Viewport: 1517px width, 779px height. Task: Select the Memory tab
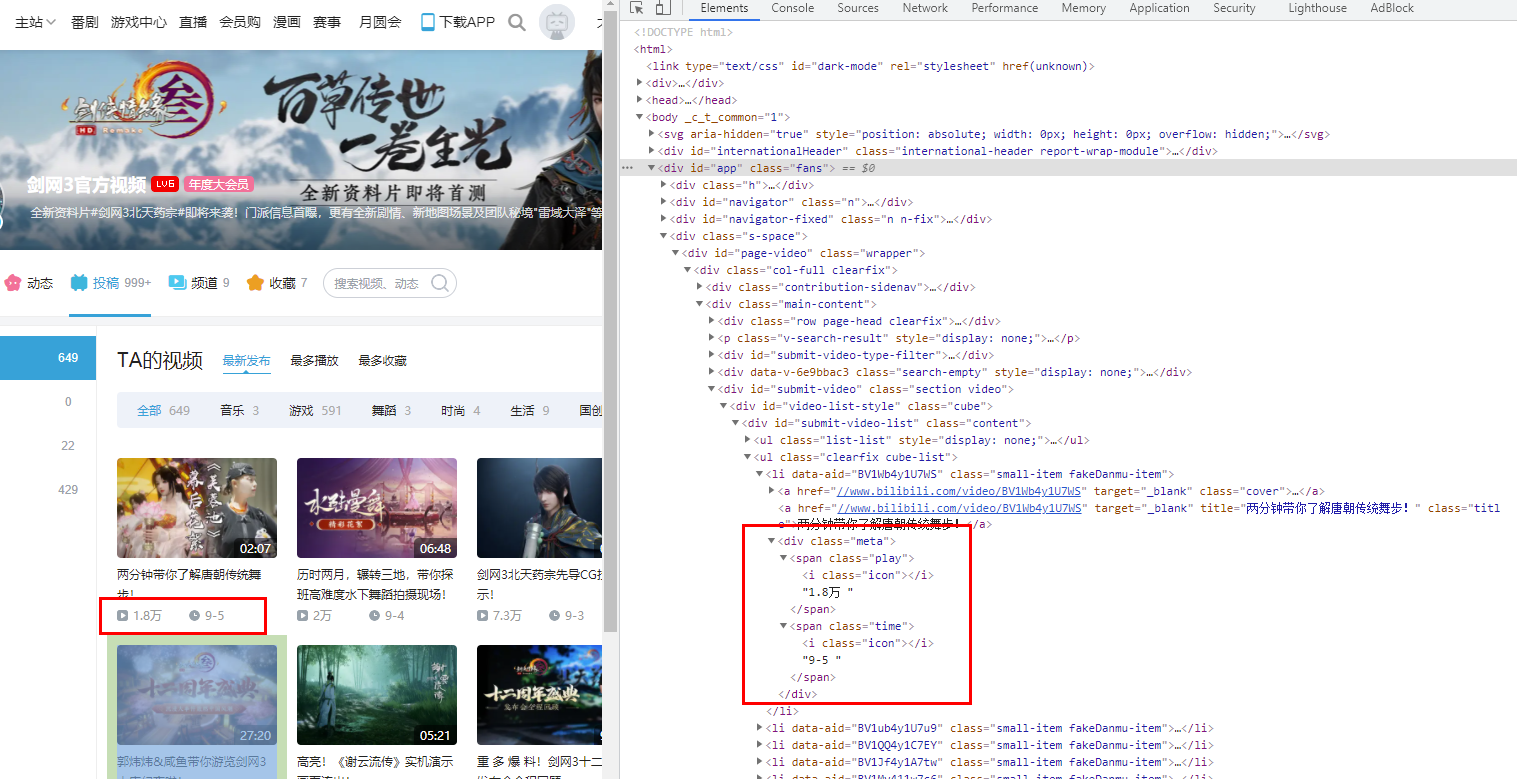(x=1084, y=8)
